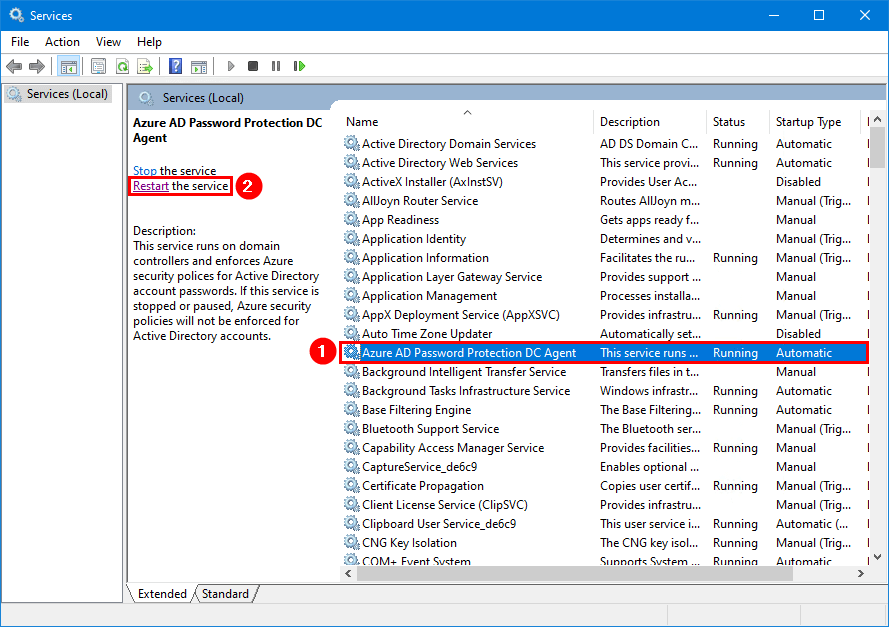Toggle Show/Hide Action Pane toolbar icon
889x627 pixels.
199,66
